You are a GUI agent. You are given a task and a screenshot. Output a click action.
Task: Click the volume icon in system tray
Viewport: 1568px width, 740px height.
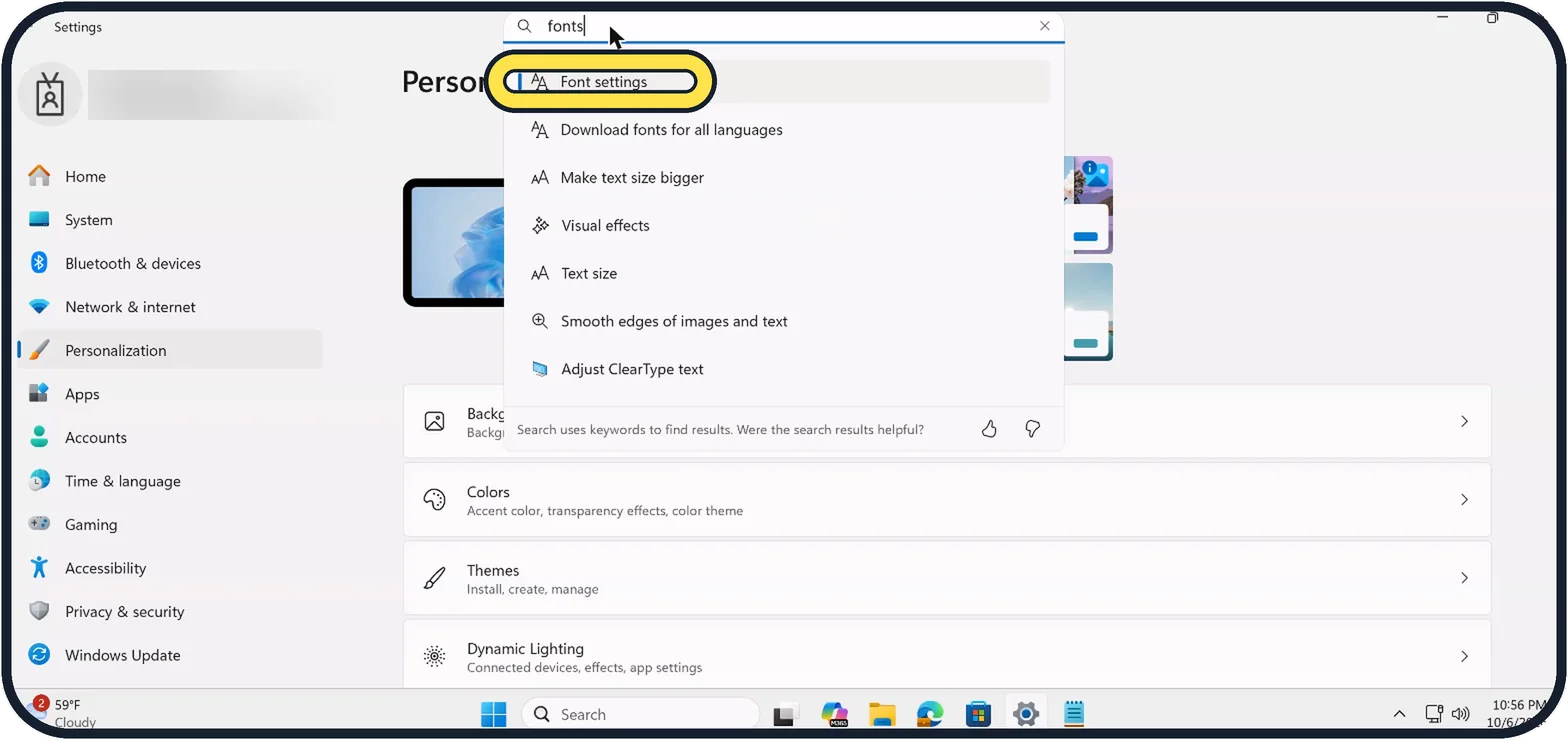coord(1460,714)
